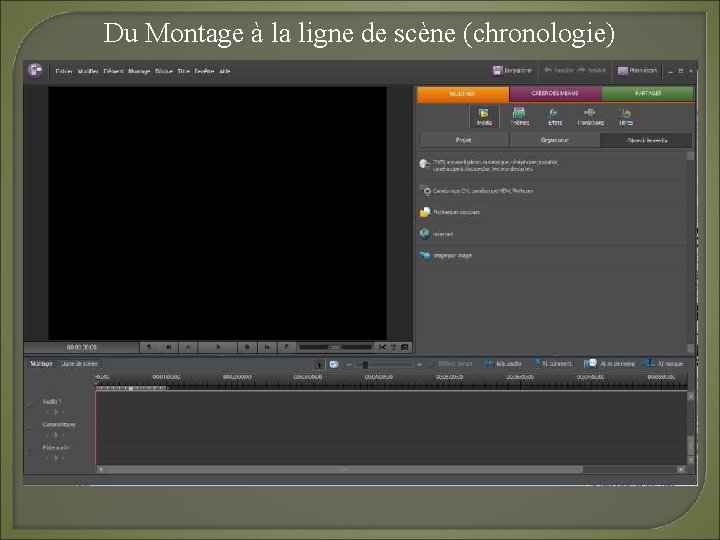Freeze frame with the camera icon
The height and width of the screenshot is (540, 720).
pyautogui.click(x=405, y=347)
